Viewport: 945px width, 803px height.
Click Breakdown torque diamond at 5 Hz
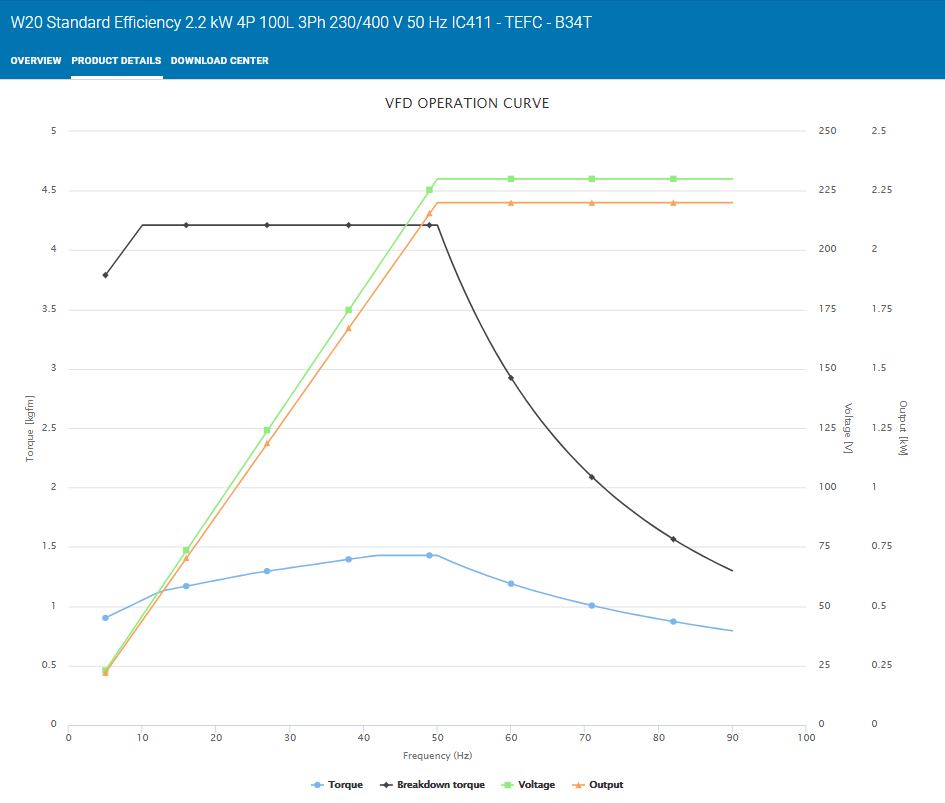(105, 275)
